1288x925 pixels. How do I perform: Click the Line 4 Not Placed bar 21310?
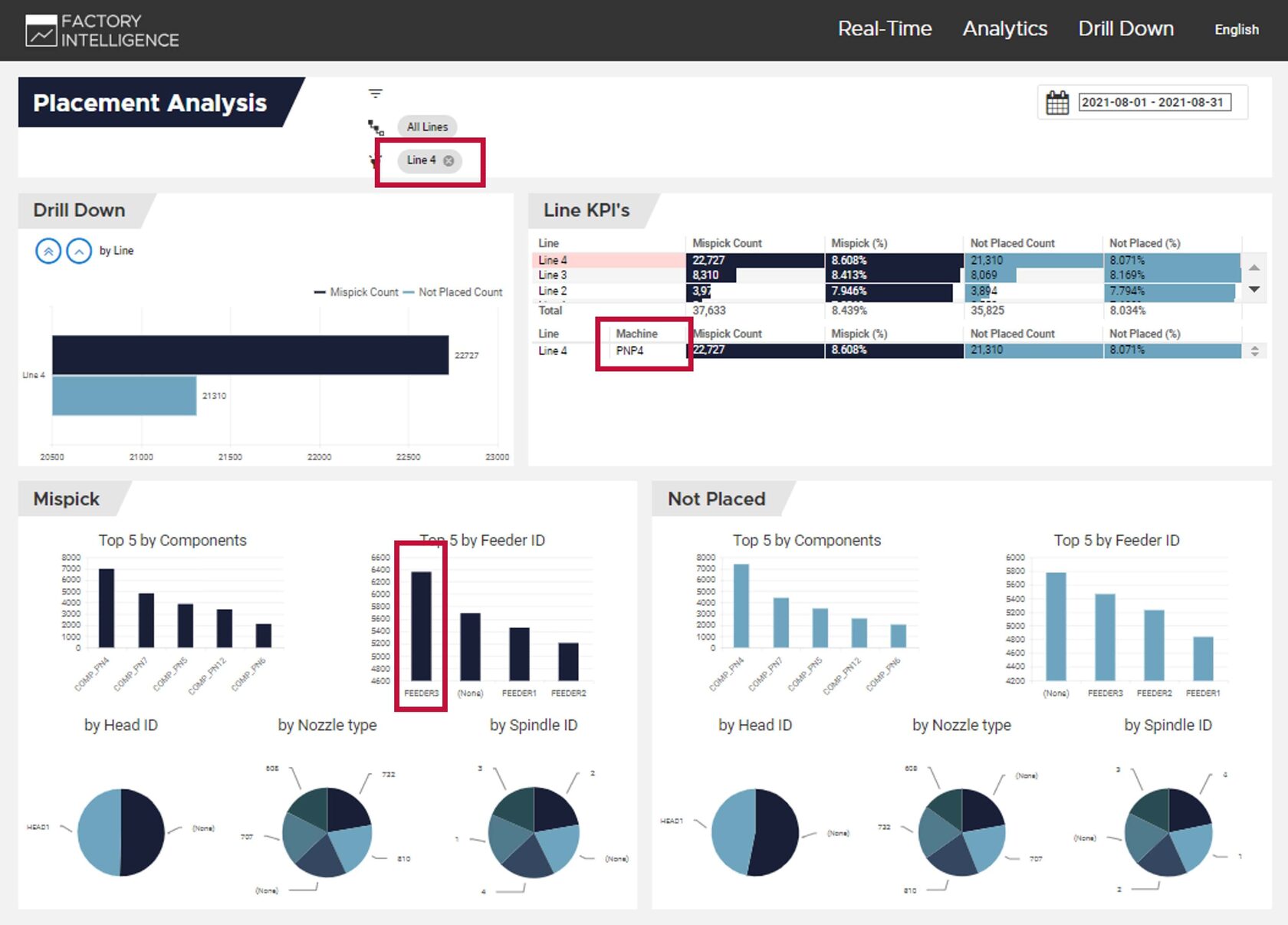[x=124, y=396]
